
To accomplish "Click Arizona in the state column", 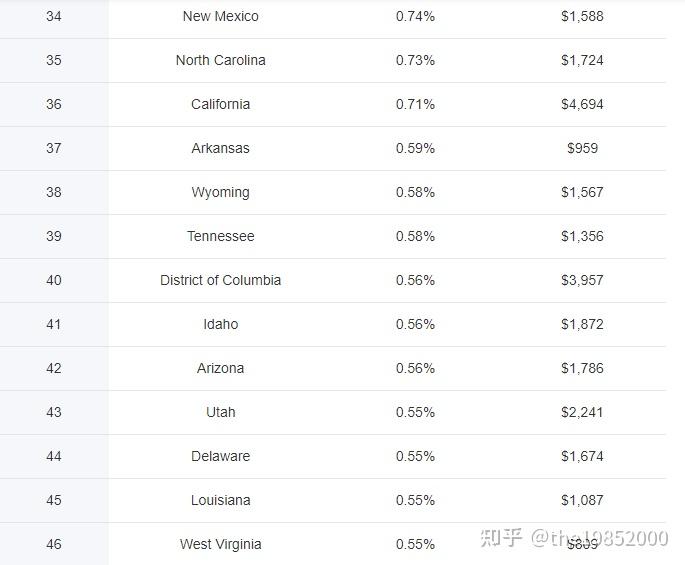I will tap(220, 368).
